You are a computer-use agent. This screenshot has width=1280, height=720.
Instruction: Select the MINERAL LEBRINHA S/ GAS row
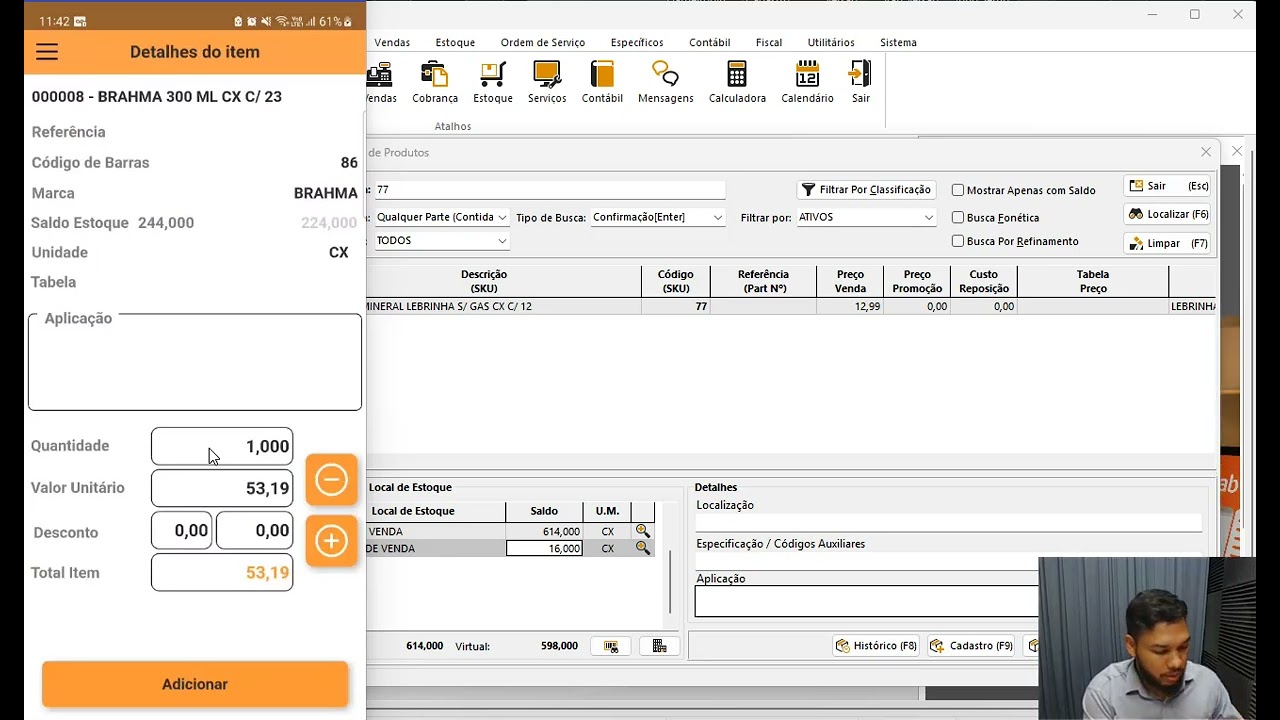(x=792, y=307)
